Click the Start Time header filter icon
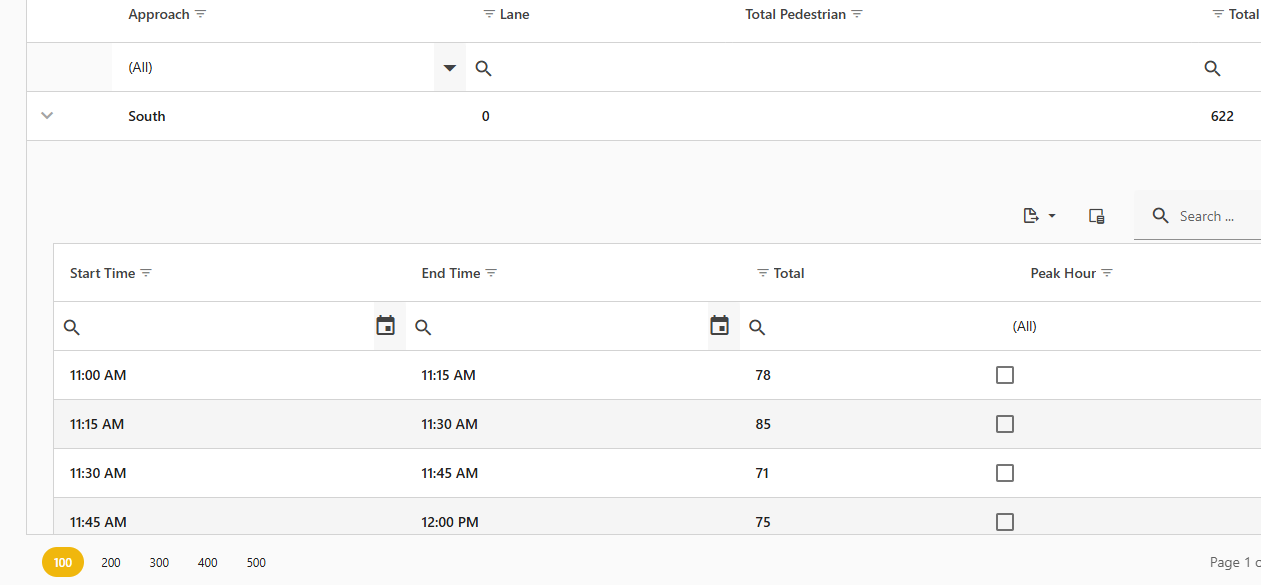Image resolution: width=1261 pixels, height=585 pixels. (146, 274)
